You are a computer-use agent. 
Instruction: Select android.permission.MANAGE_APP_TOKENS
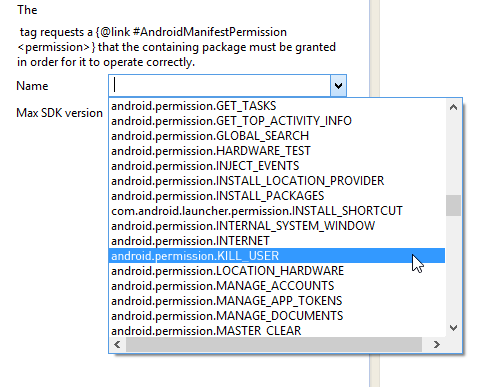[277, 301]
